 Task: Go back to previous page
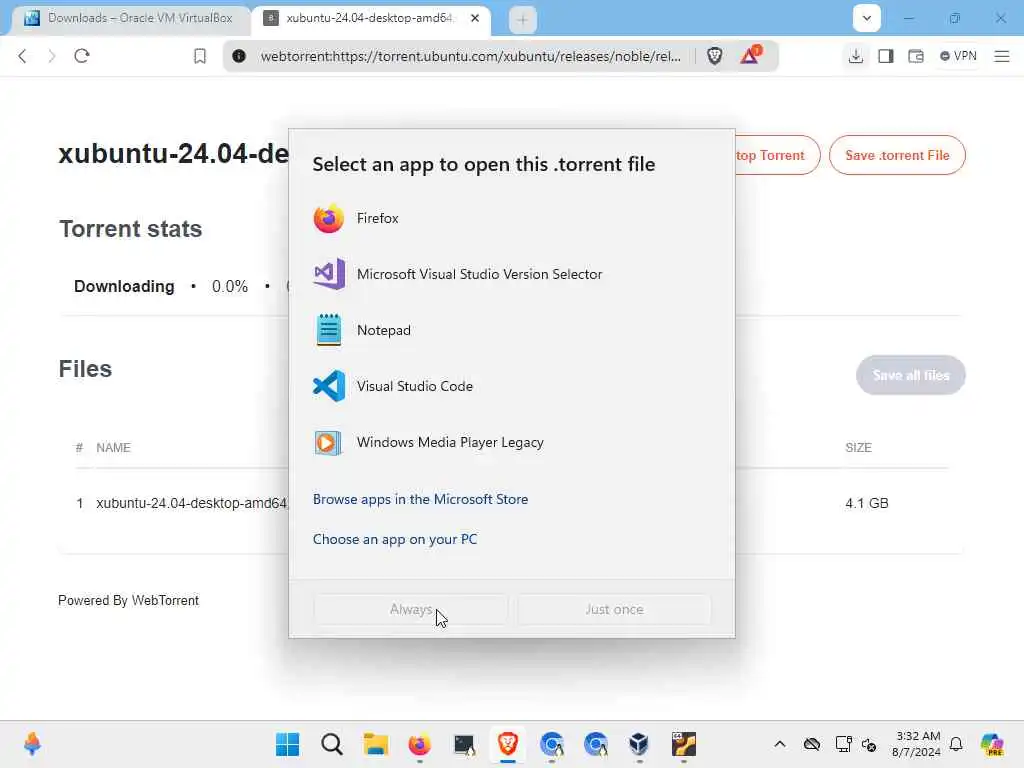[x=23, y=56]
